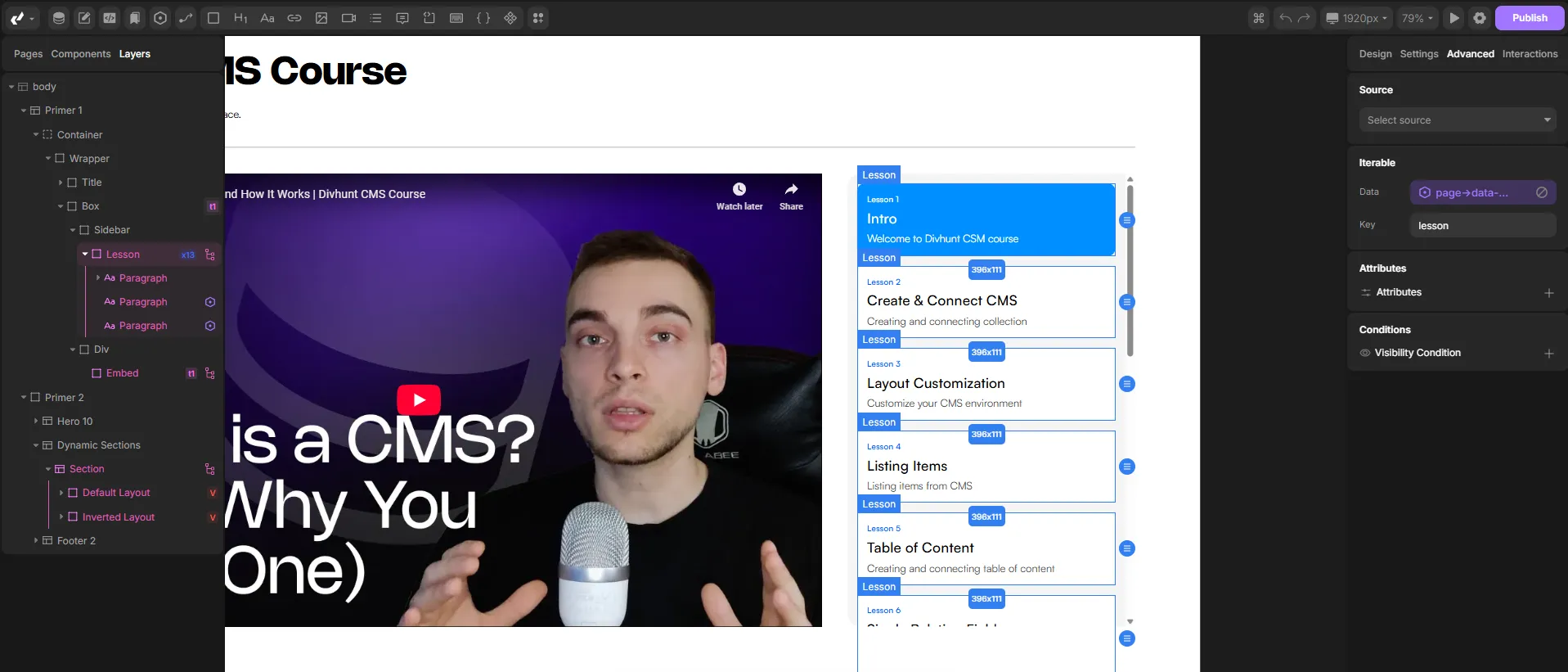This screenshot has width=1568, height=672.
Task: Click Share on the video embed
Action: [791, 197]
